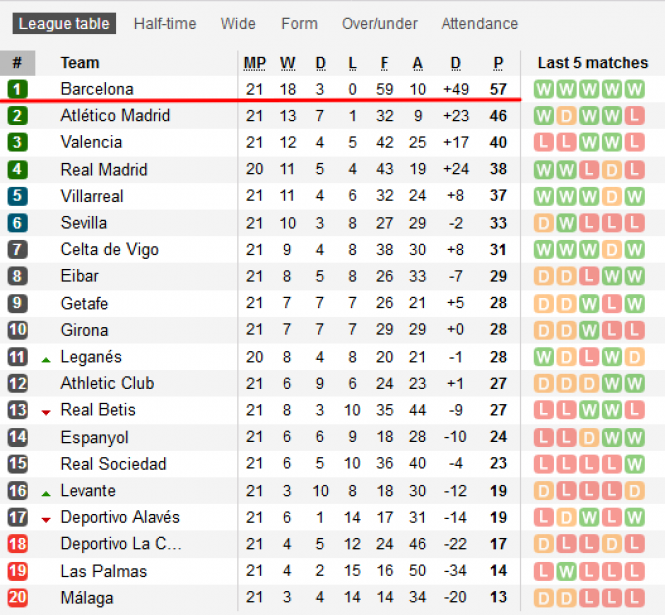Open the Form tab
Viewport: 665px width, 615px height.
pyautogui.click(x=299, y=24)
